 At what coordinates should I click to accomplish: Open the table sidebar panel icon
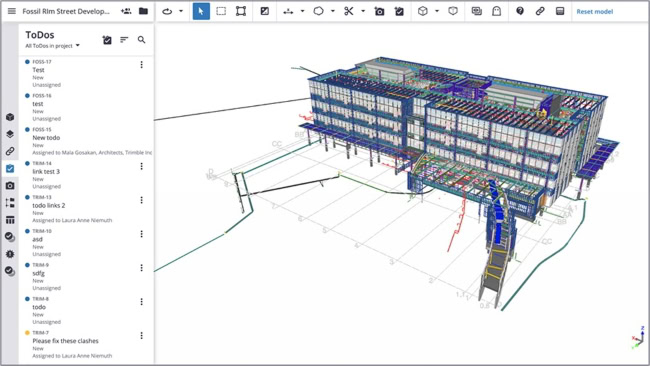(x=10, y=220)
